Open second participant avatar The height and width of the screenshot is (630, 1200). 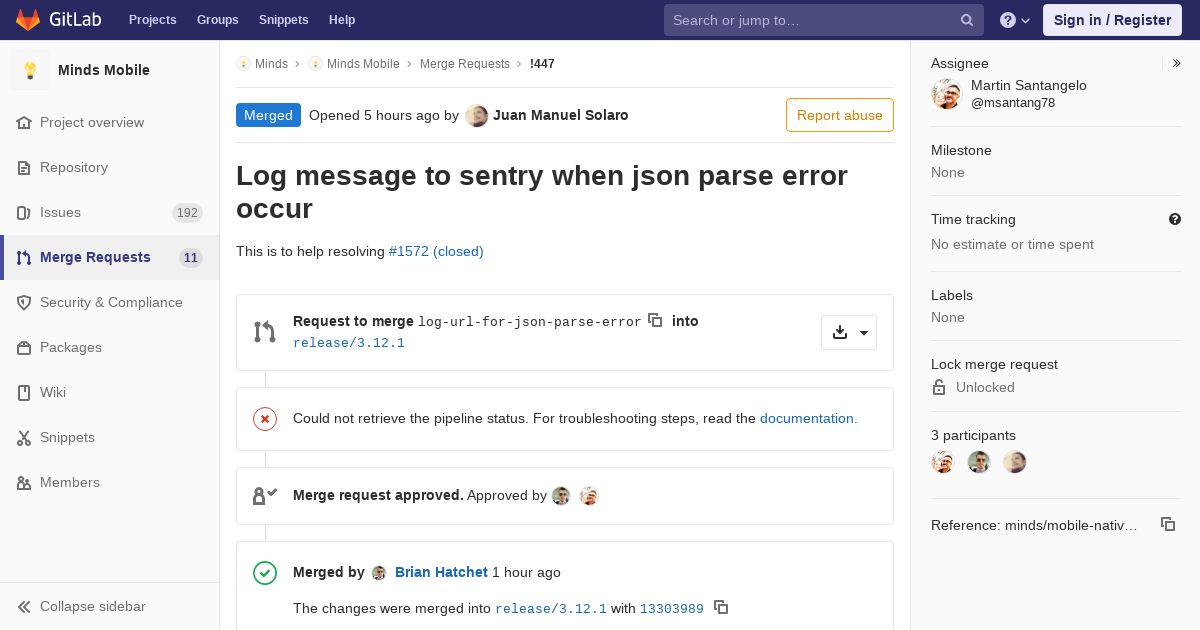(979, 462)
